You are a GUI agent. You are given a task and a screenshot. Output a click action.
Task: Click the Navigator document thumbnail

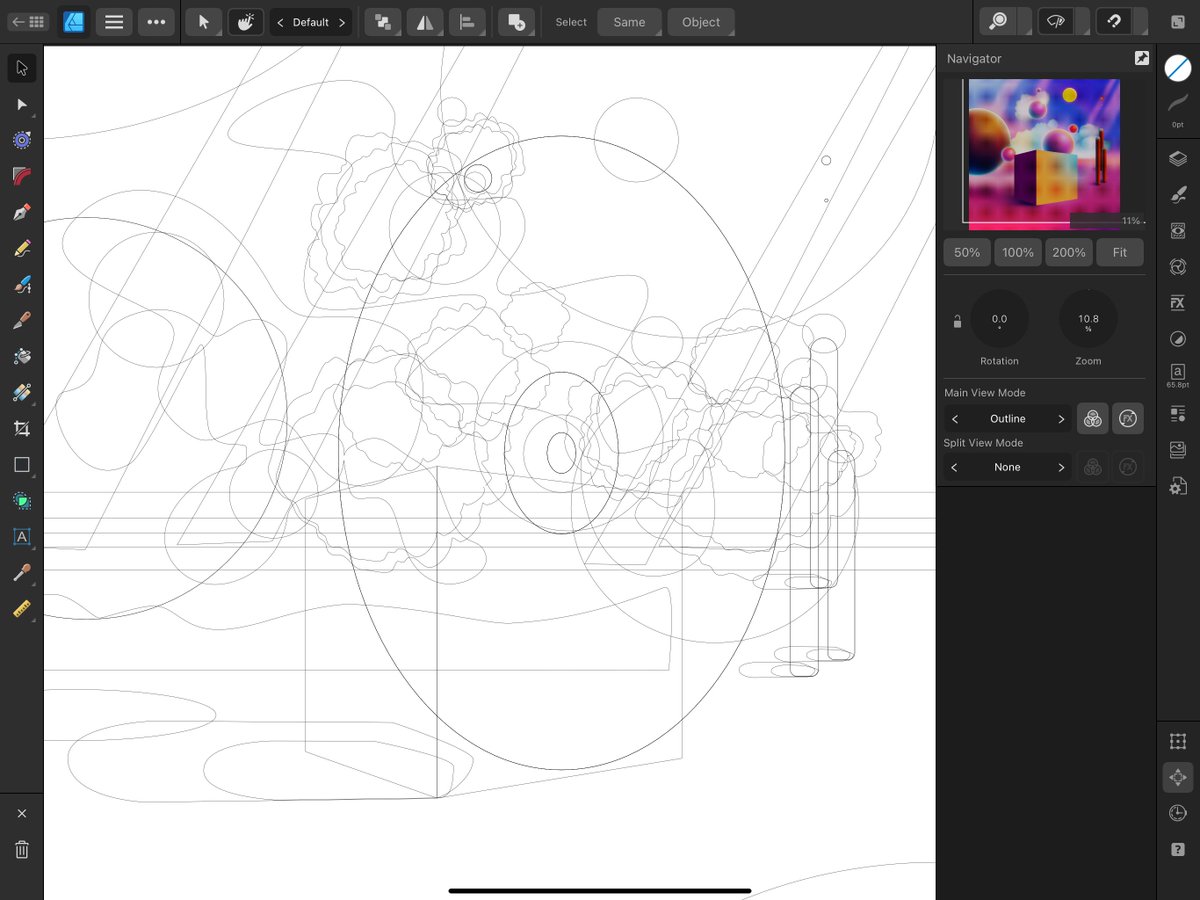[x=1045, y=152]
